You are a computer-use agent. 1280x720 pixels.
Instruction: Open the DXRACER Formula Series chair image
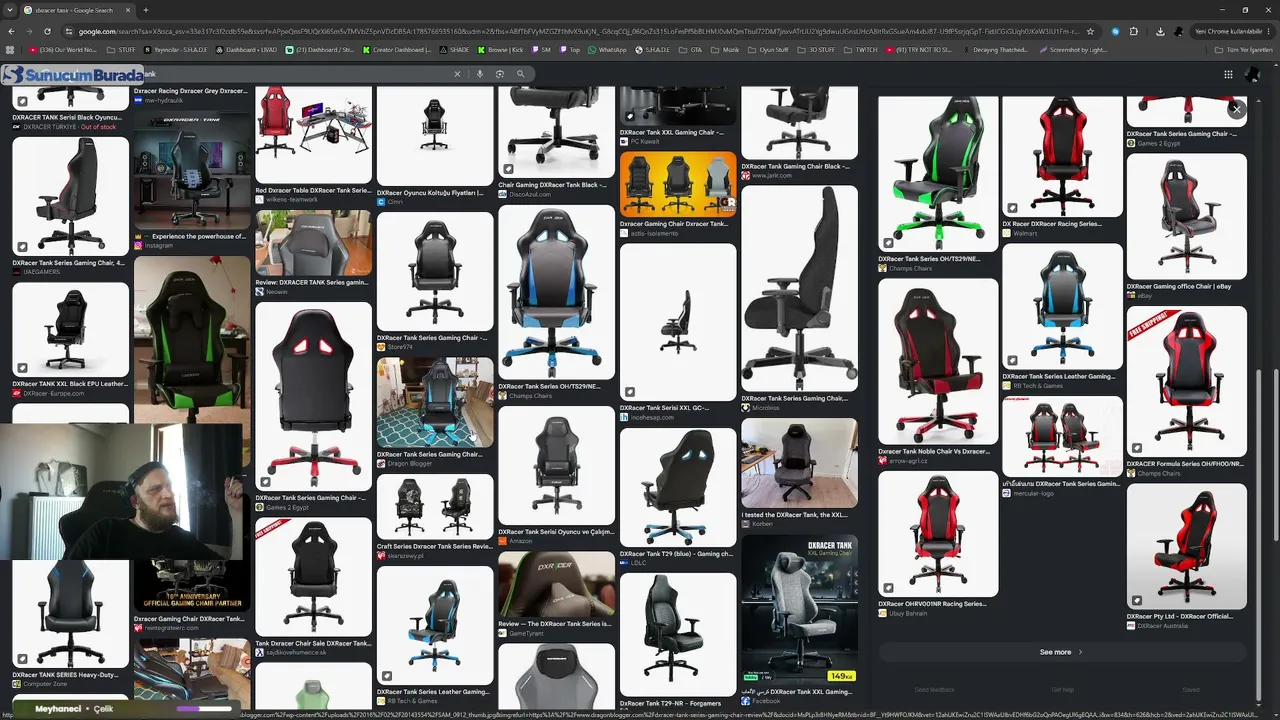click(1187, 382)
